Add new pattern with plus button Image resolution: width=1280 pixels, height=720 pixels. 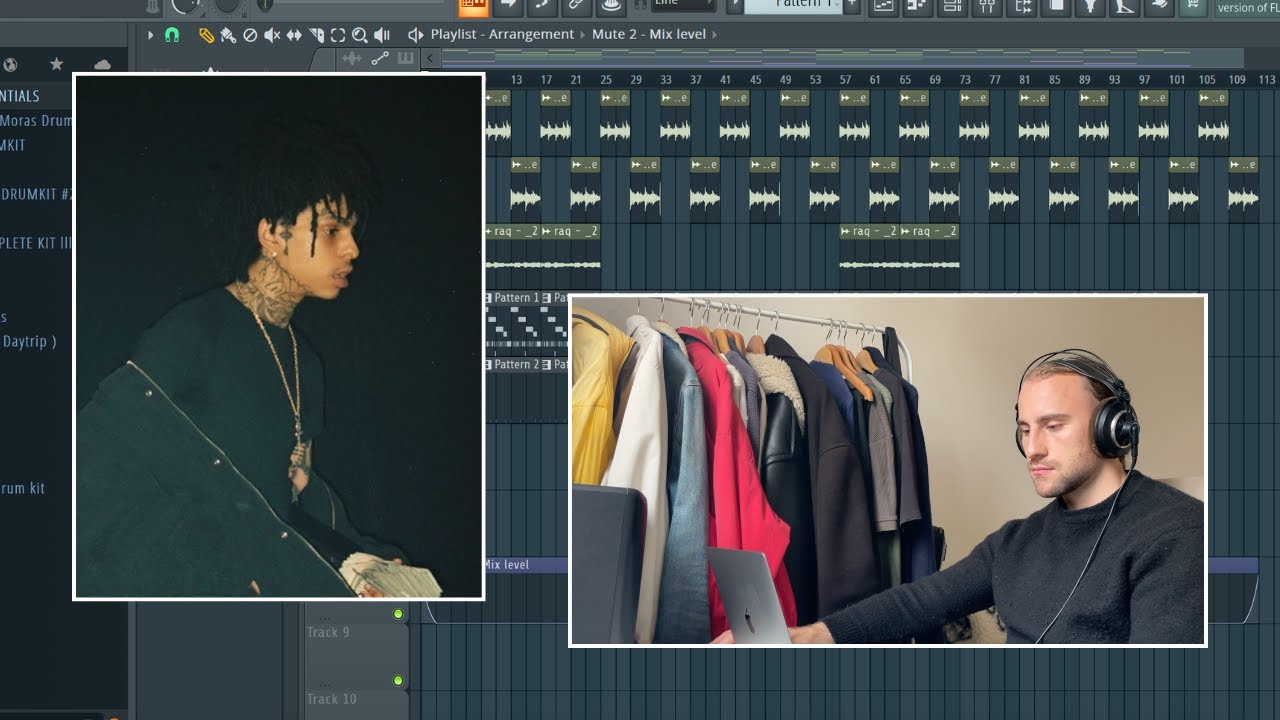coord(851,5)
